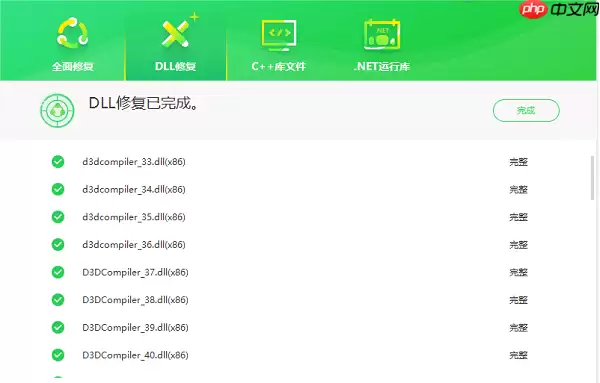Click the check icon beside d3dcompiler_36.dll(x86)

click(58, 244)
